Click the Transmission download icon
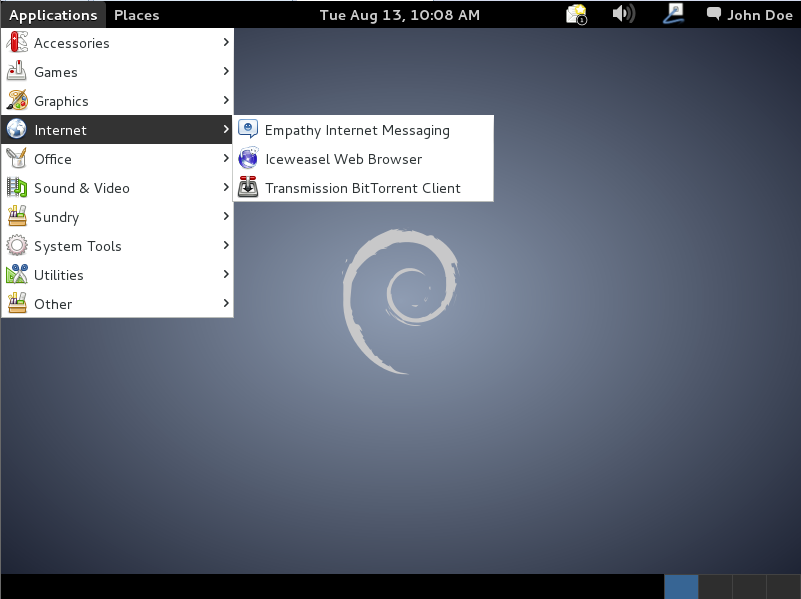The height and width of the screenshot is (599, 801). 248,187
